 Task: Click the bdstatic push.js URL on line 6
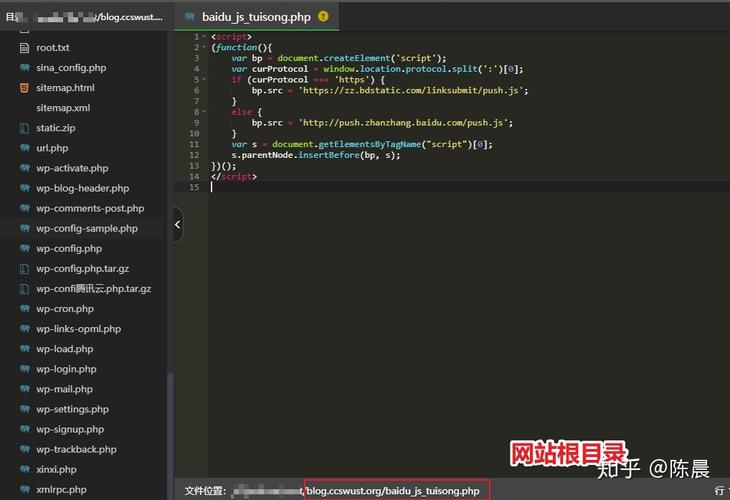[x=411, y=90]
